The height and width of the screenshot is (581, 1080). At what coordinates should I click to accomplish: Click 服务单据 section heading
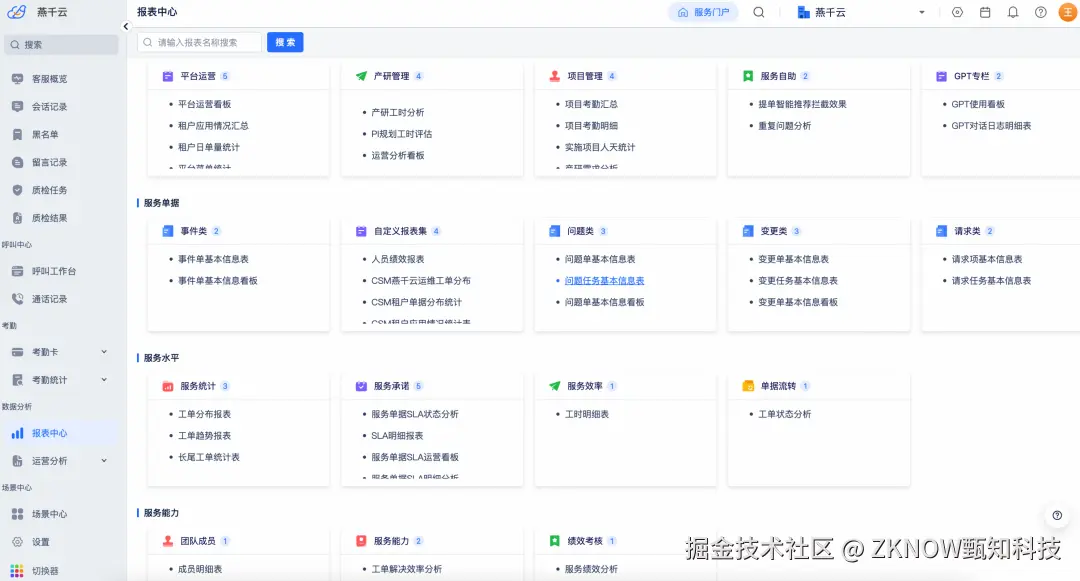pyautogui.click(x=161, y=203)
